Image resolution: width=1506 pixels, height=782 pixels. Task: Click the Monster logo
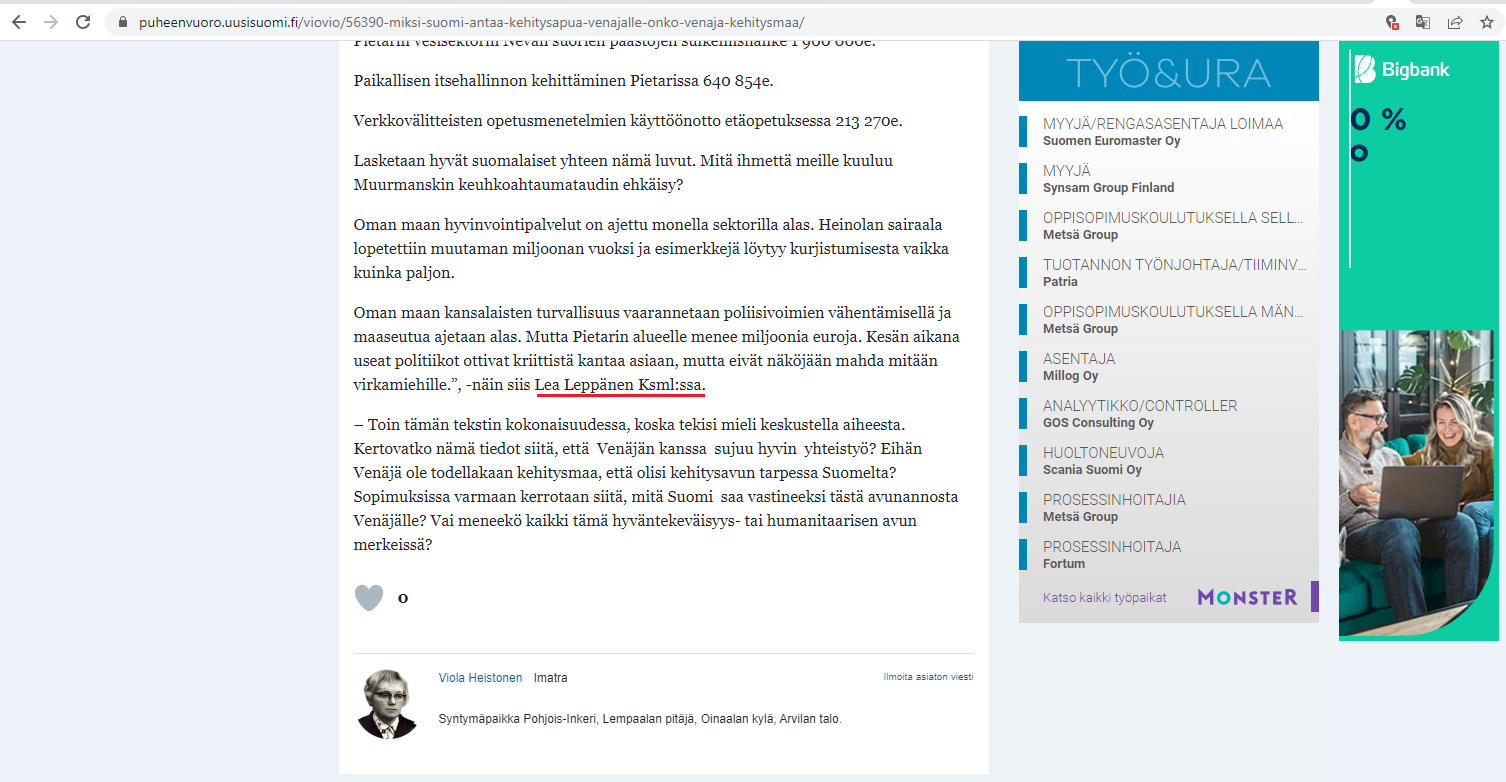pyautogui.click(x=1247, y=597)
